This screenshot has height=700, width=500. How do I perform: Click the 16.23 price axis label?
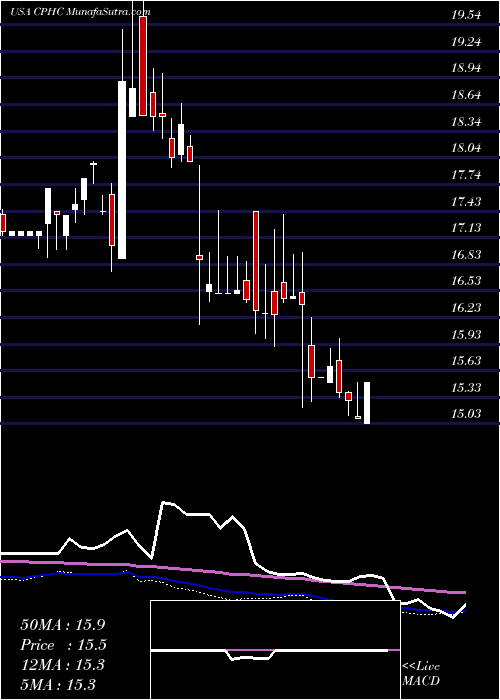click(466, 308)
